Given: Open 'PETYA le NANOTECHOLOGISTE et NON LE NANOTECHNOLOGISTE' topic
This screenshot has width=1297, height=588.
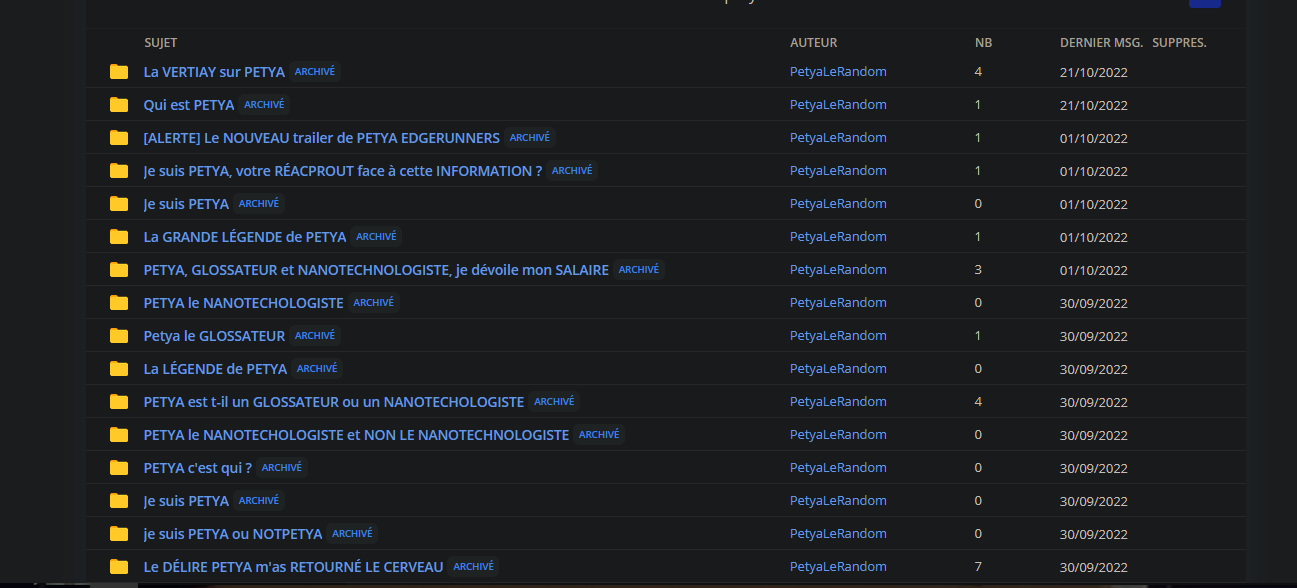Looking at the screenshot, I should 356,435.
